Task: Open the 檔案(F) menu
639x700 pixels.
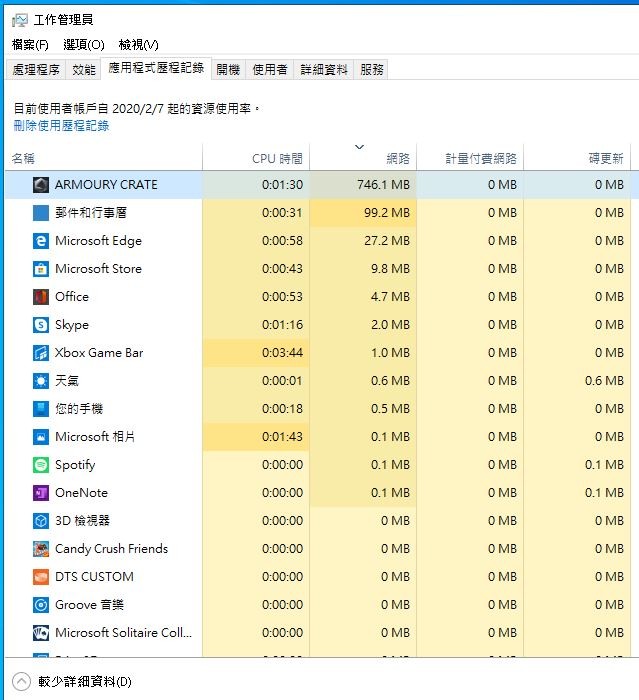Action: 30,45
